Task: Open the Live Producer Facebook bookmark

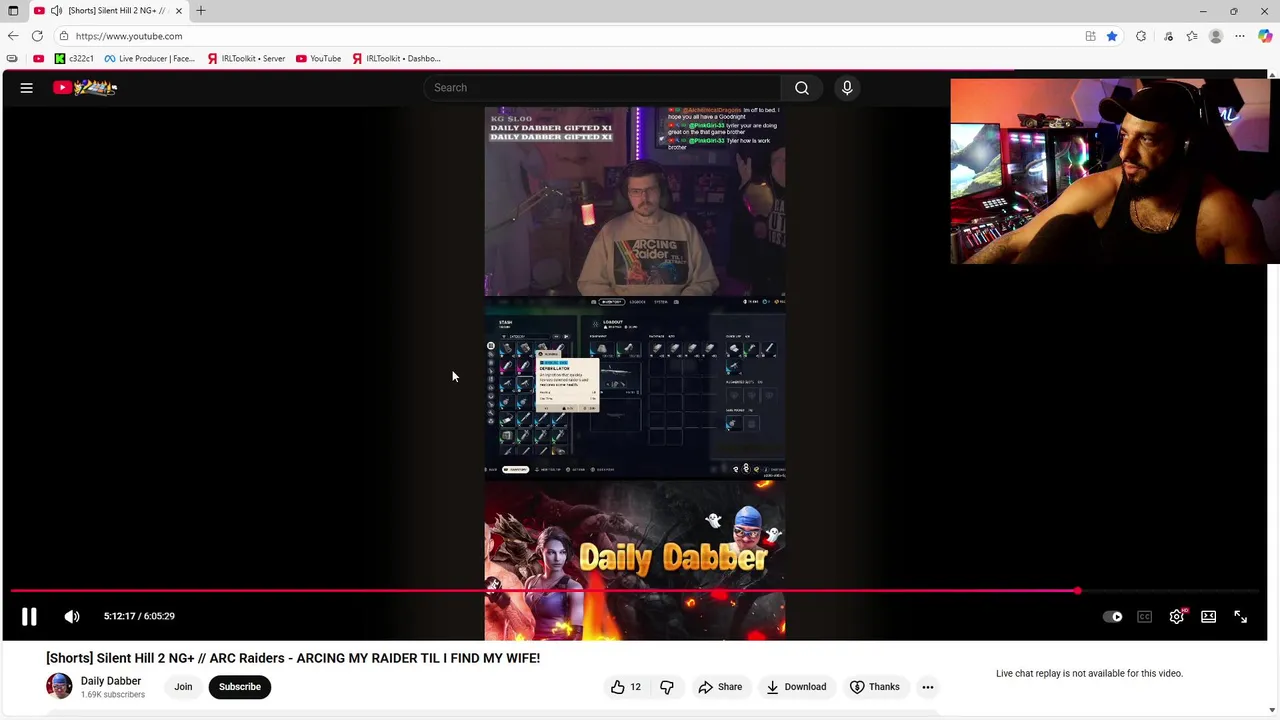Action: [150, 59]
